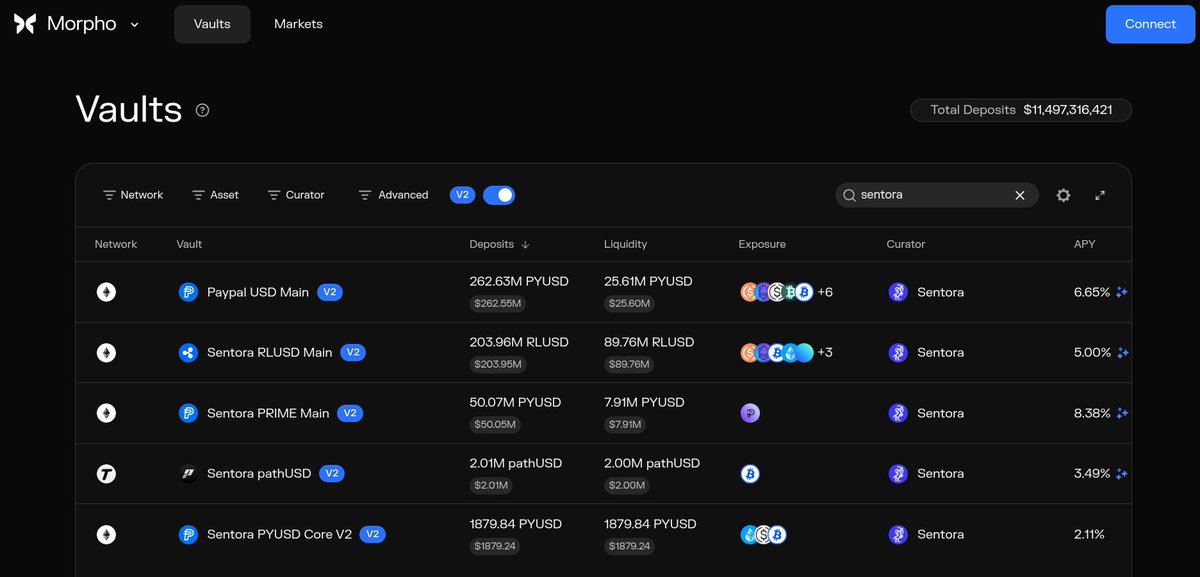Click the +3 exposure overflow in RLUSD row
This screenshot has height=577, width=1200.
(x=825, y=352)
